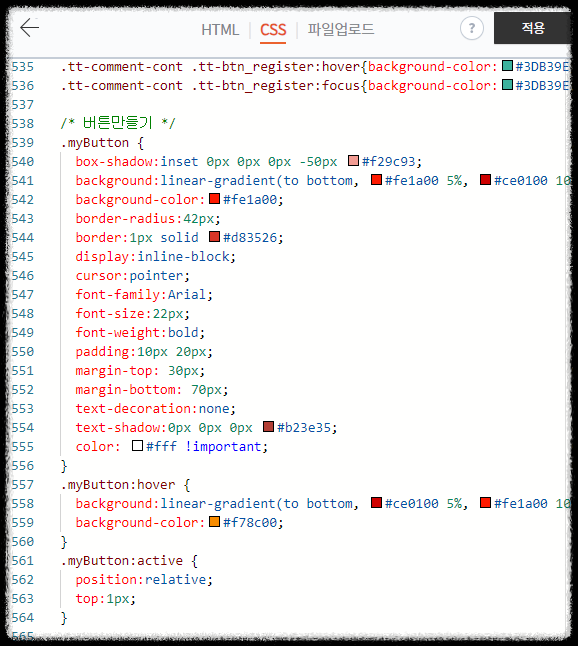Click line number 557

(23, 484)
